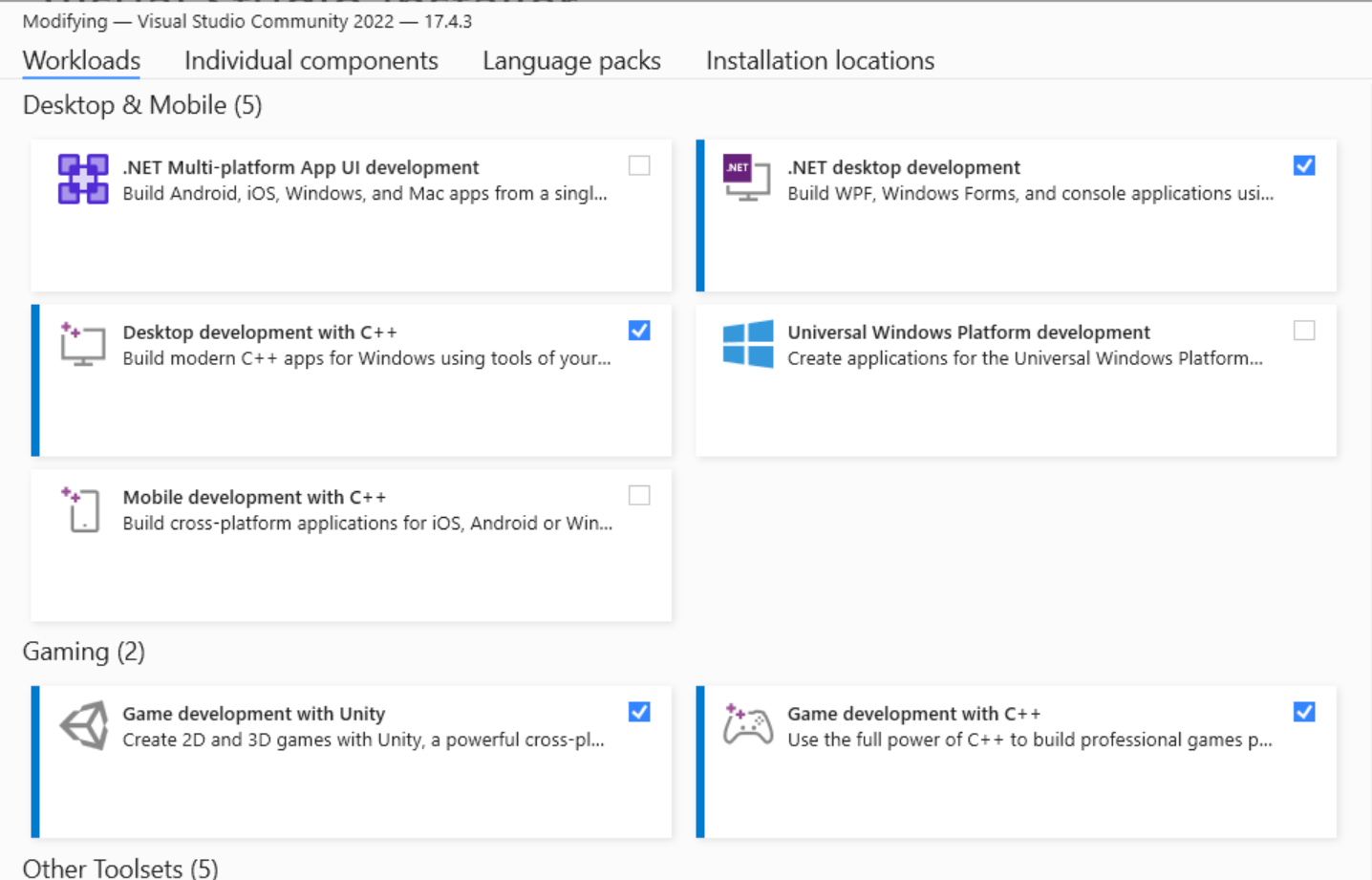Click 'Create applications for the Universal Windows Platform' description
The image size is (1372, 880).
1025,358
